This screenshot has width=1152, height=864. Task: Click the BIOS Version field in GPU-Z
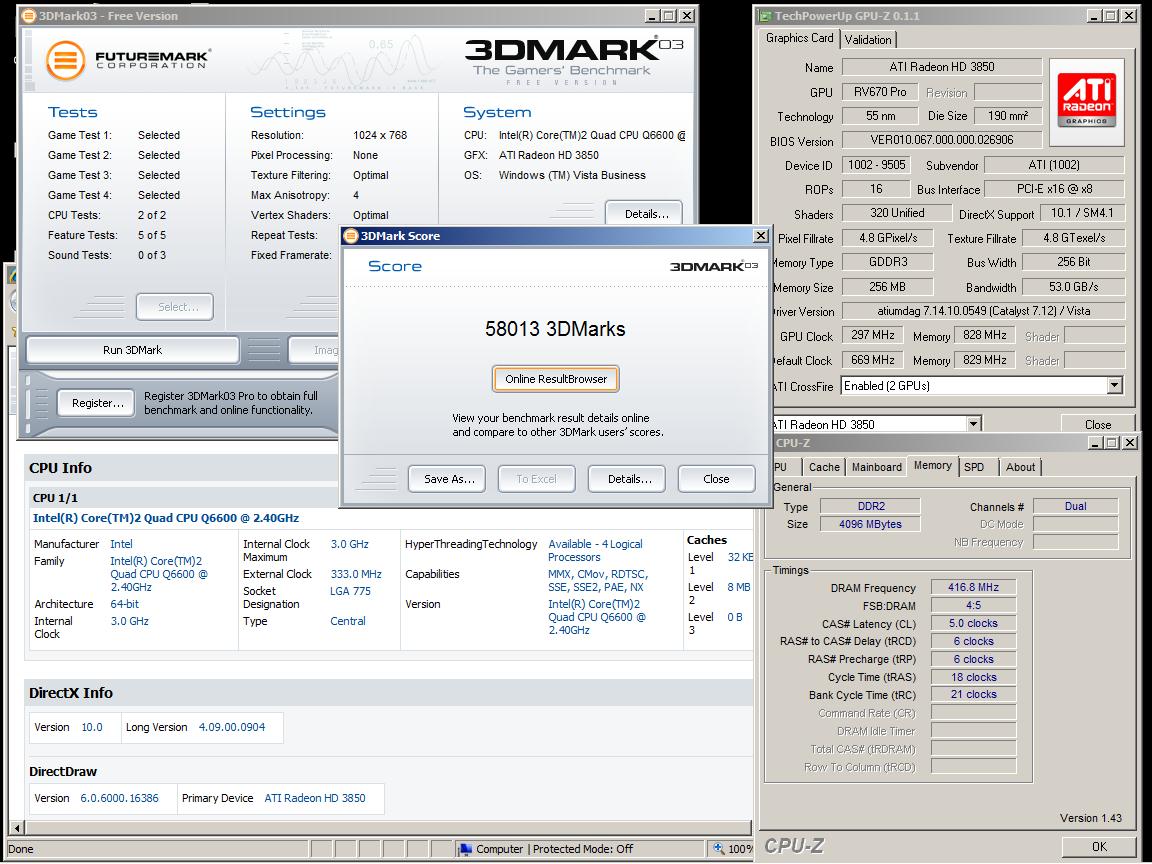tap(942, 140)
